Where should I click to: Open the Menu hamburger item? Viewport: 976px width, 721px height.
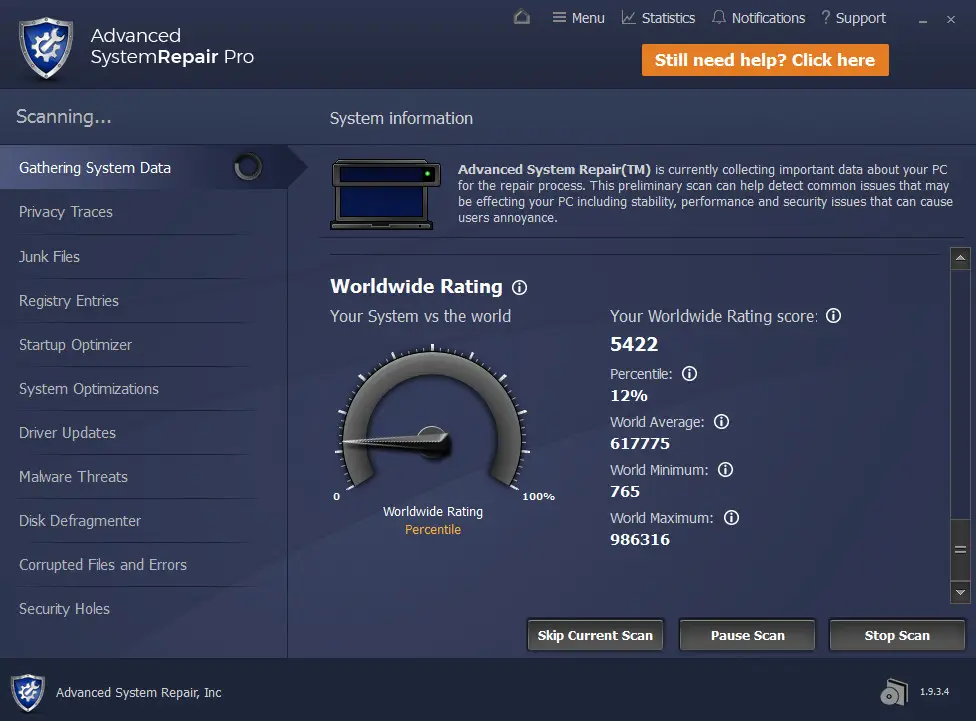(578, 18)
